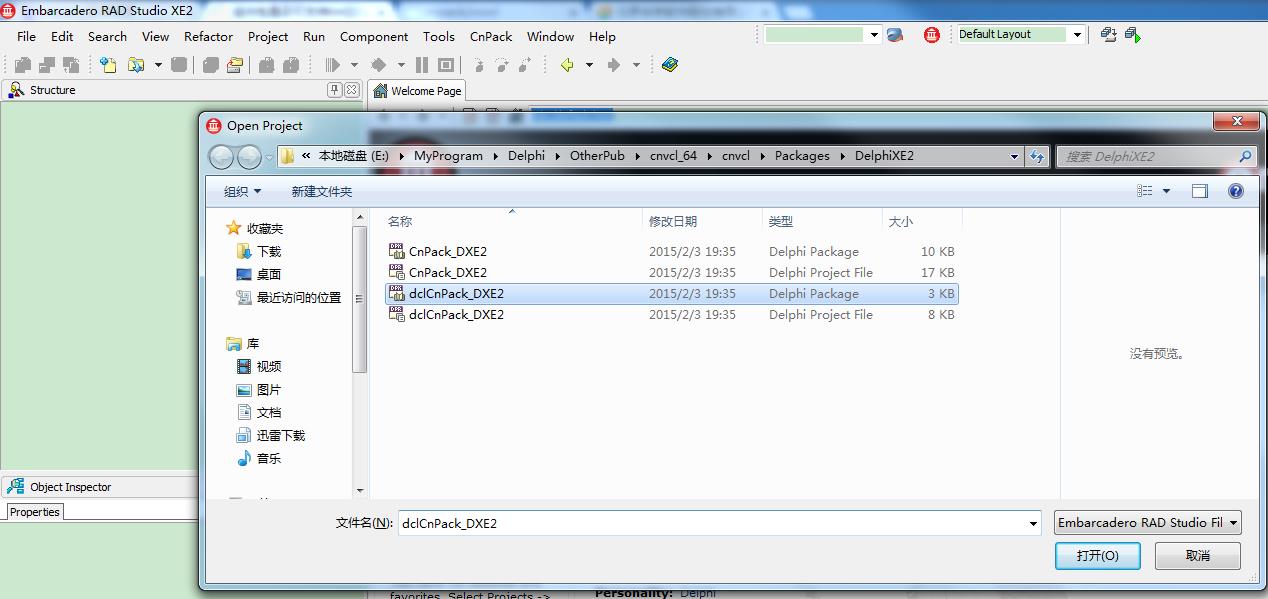Select 桌面 in the navigation pane
This screenshot has height=599, width=1268.
[268, 274]
